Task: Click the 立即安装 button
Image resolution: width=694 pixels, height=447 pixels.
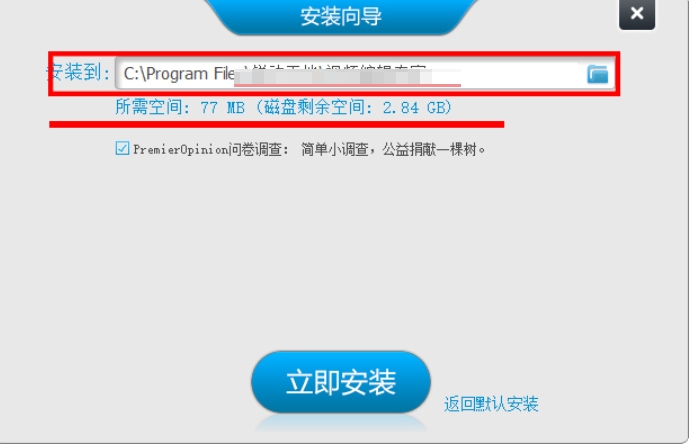Action: coord(341,382)
